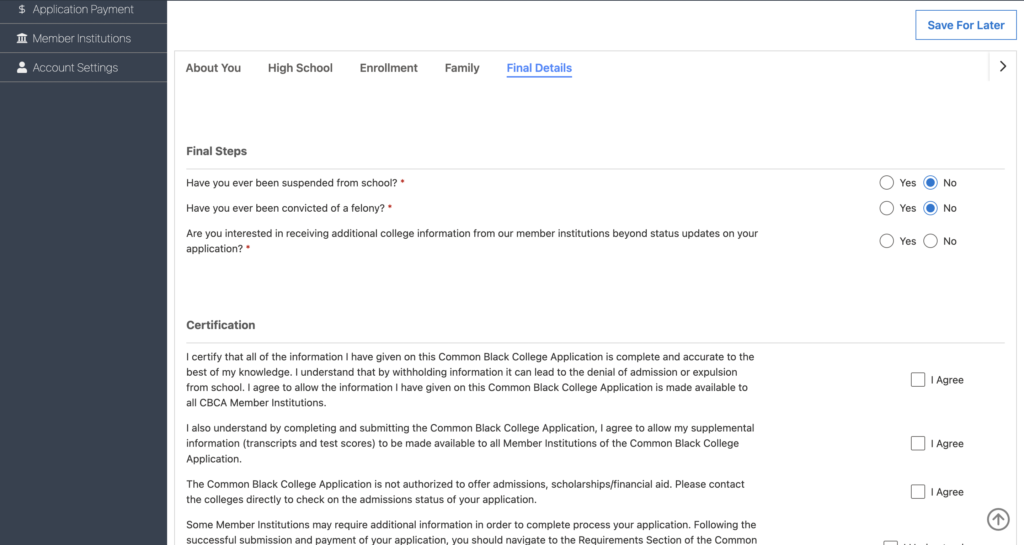Image resolution: width=1024 pixels, height=545 pixels.
Task: Open the Family tab
Action: point(462,68)
